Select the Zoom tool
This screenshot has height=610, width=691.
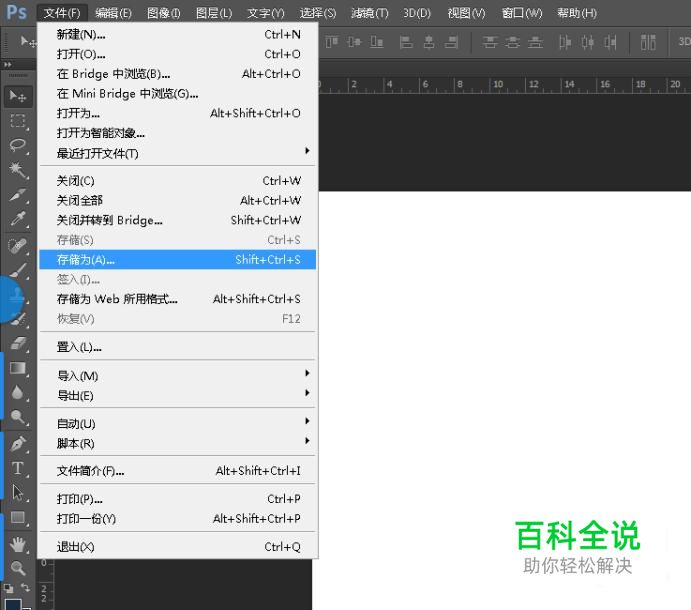tap(18, 568)
